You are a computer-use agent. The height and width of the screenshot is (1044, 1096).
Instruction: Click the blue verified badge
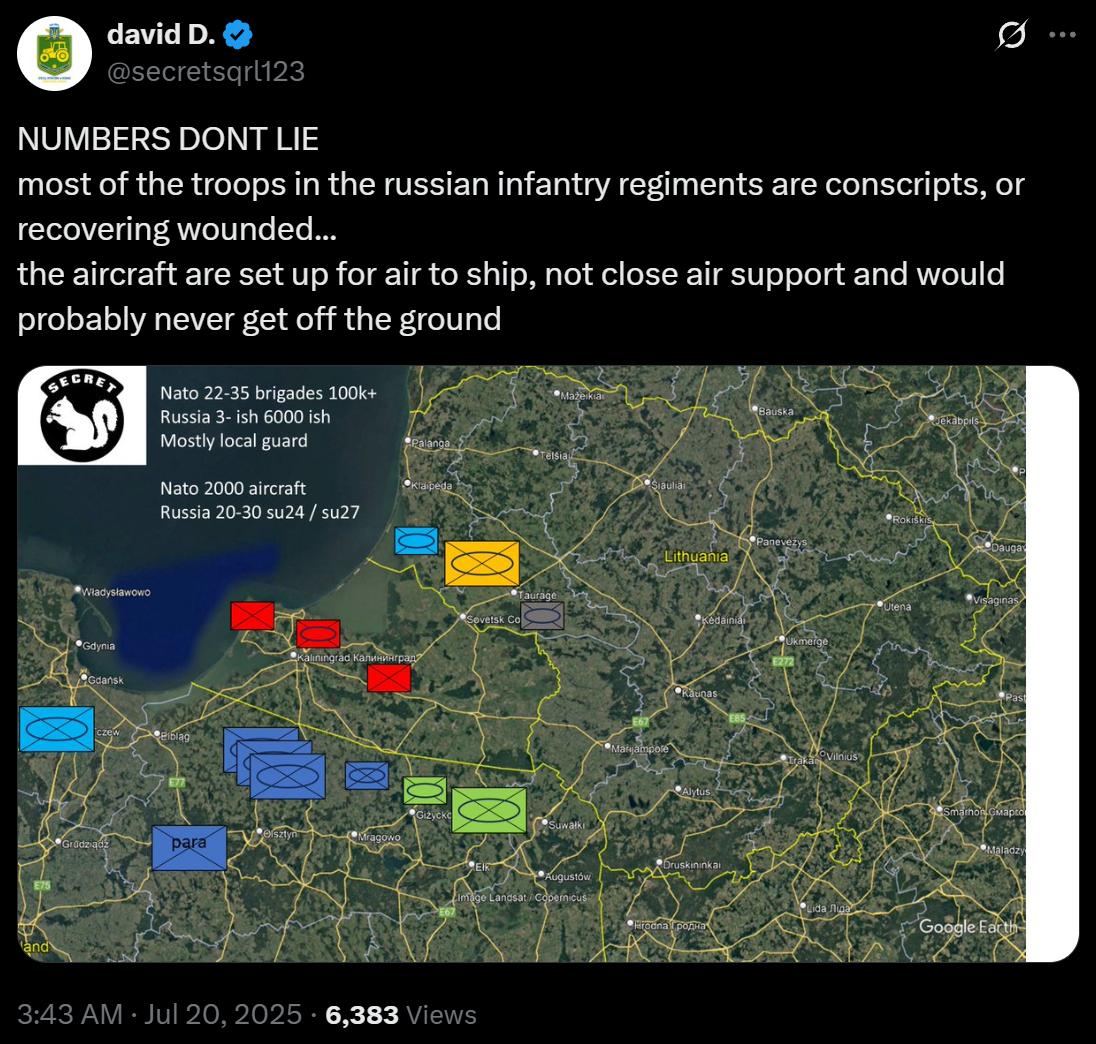(238, 35)
